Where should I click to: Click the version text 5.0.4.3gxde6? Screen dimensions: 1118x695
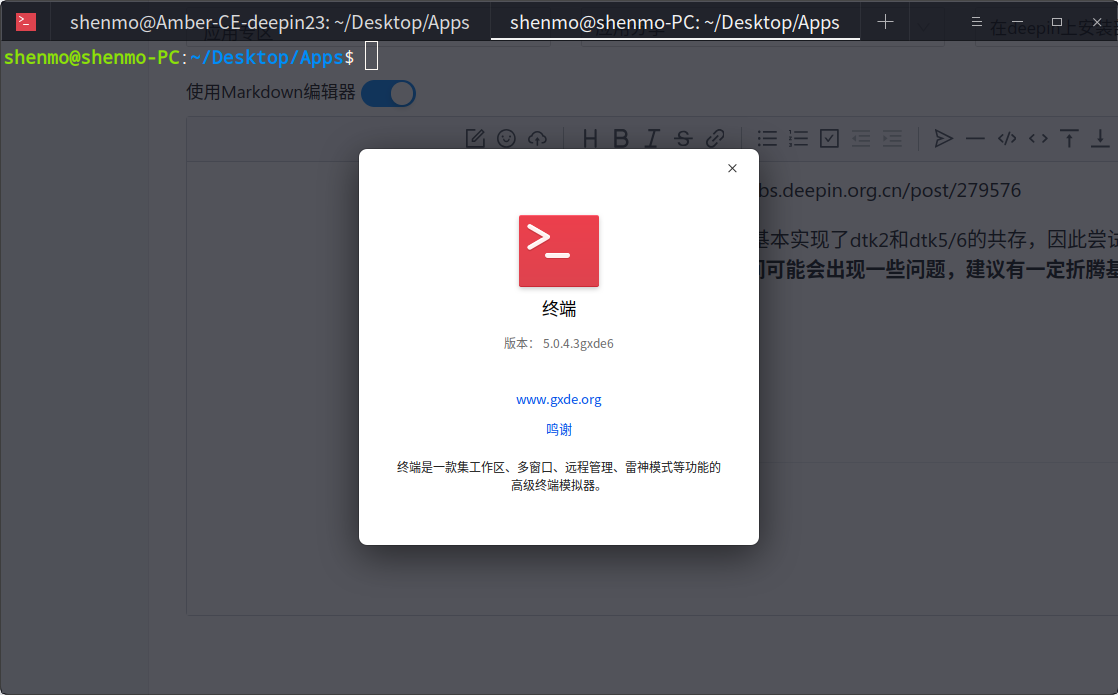(578, 344)
